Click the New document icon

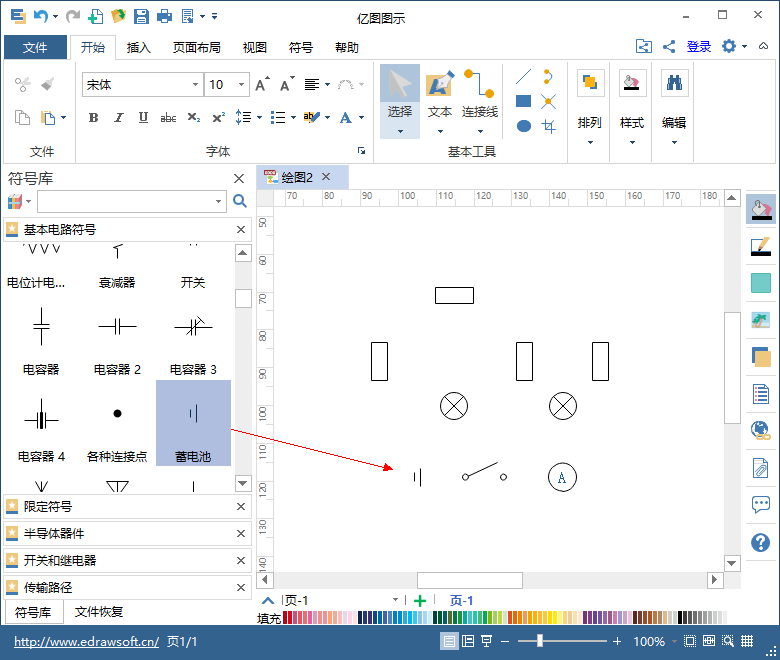(x=96, y=16)
